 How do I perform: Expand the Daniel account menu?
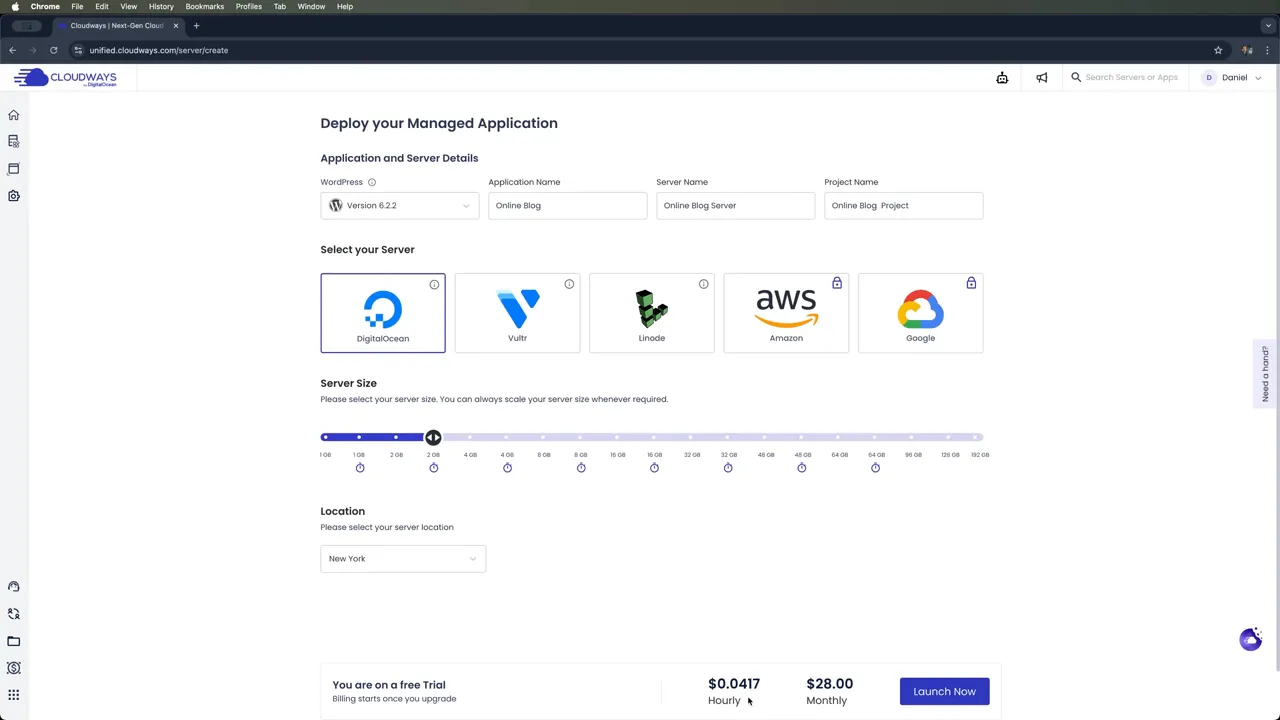(x=1234, y=78)
